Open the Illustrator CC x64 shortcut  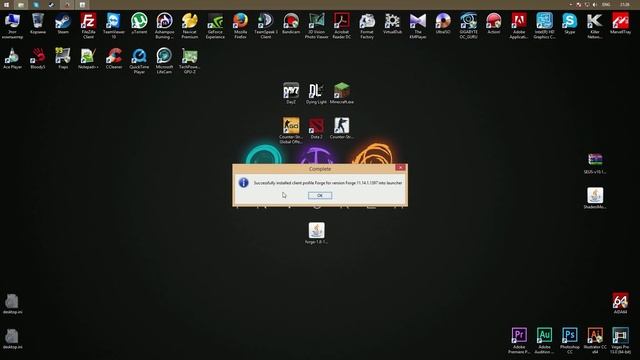[x=595, y=341]
